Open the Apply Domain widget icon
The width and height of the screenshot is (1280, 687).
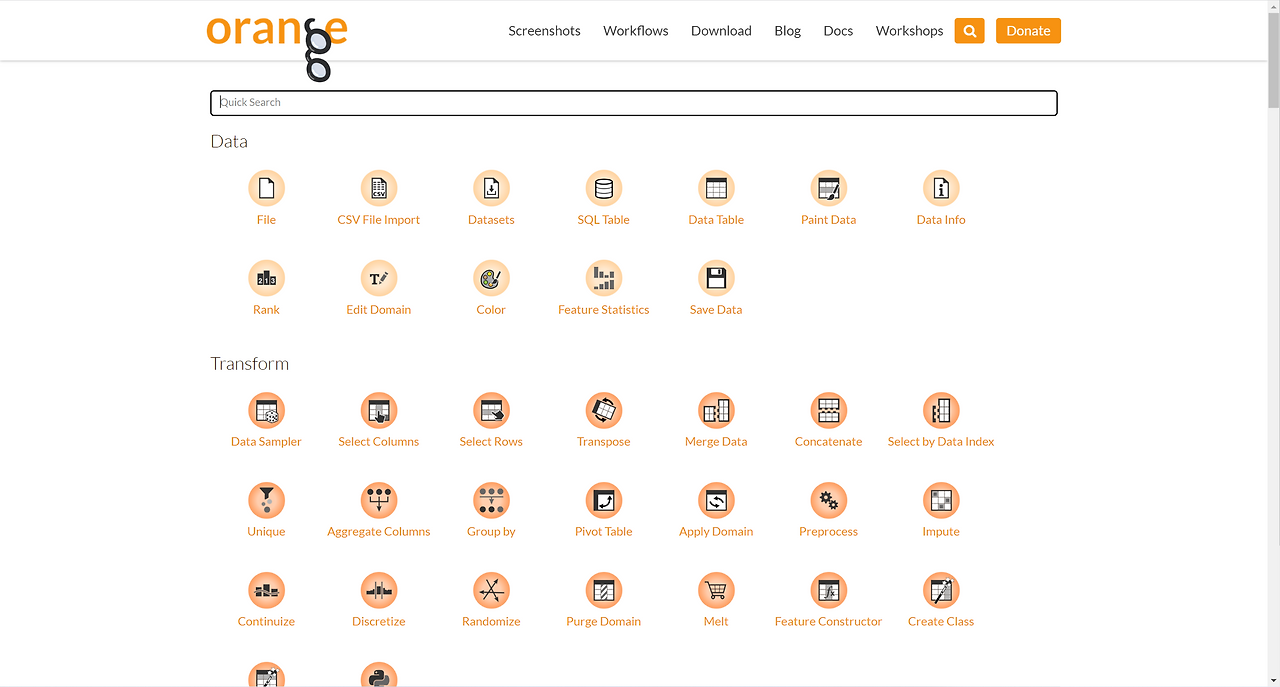716,500
